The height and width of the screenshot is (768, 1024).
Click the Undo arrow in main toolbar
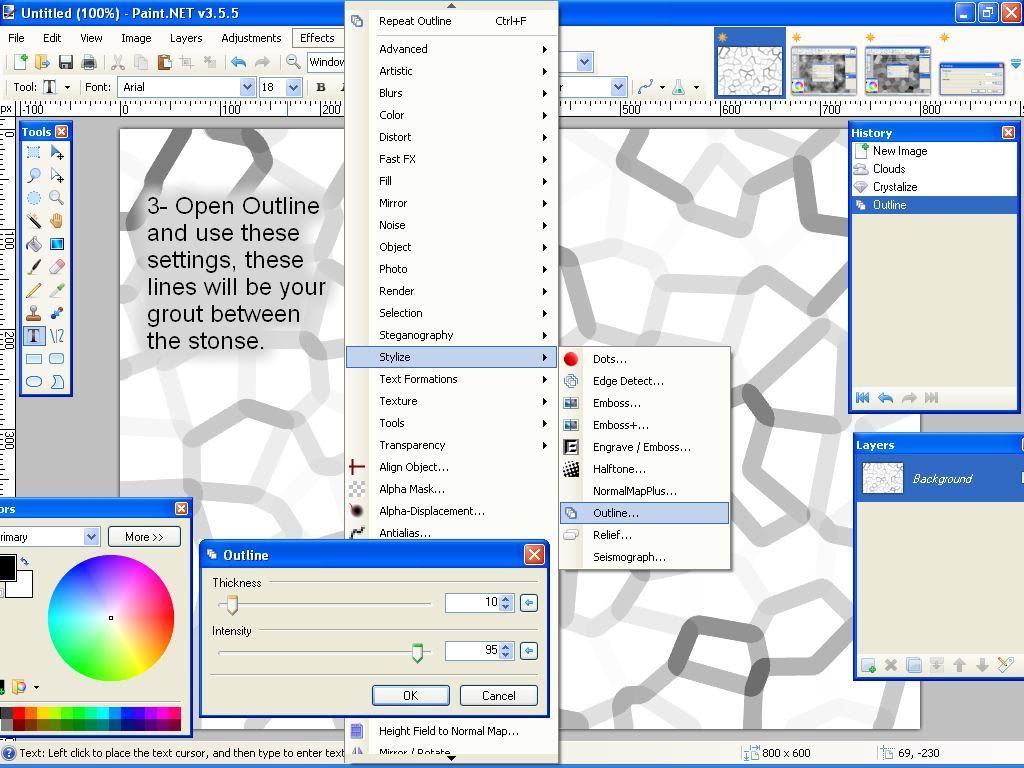(x=238, y=62)
